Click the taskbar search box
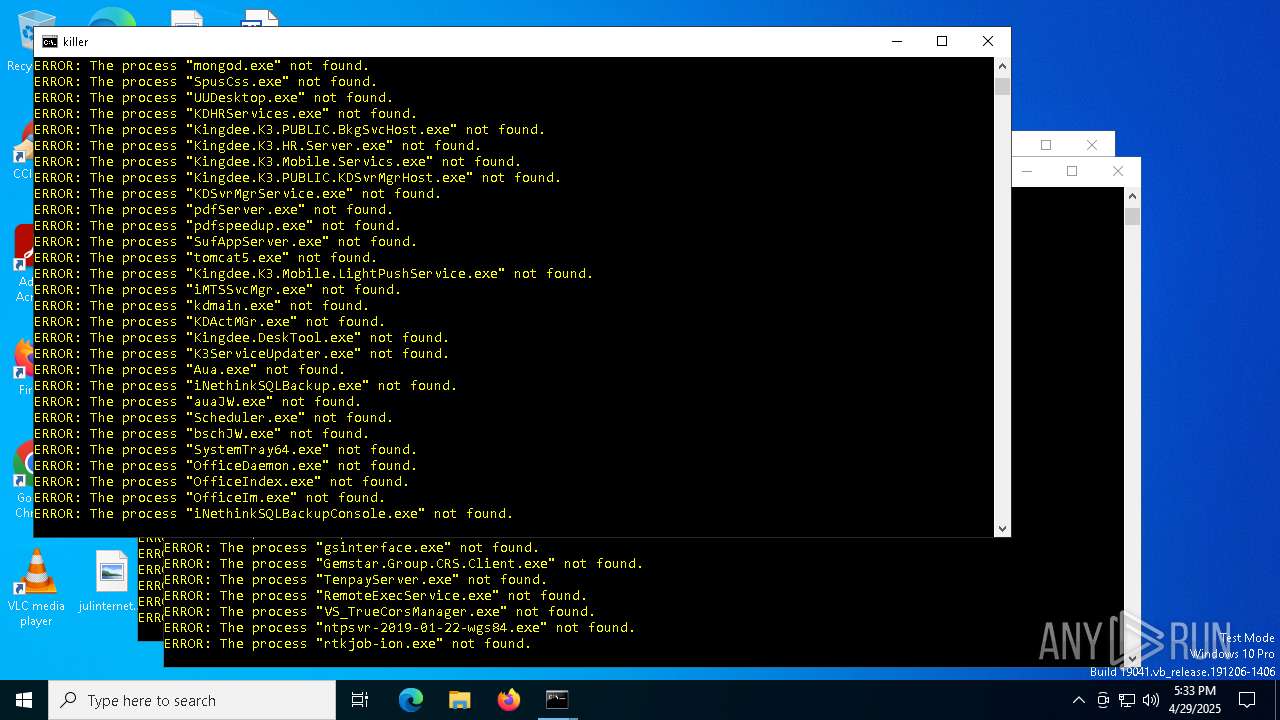Image resolution: width=1280 pixels, height=720 pixels. coord(192,700)
